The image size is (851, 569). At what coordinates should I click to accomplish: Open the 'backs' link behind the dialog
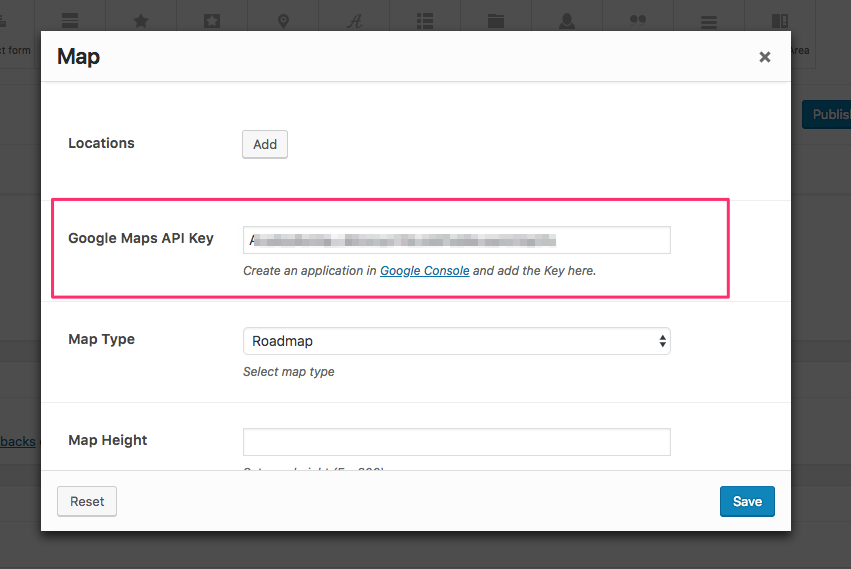pos(18,441)
